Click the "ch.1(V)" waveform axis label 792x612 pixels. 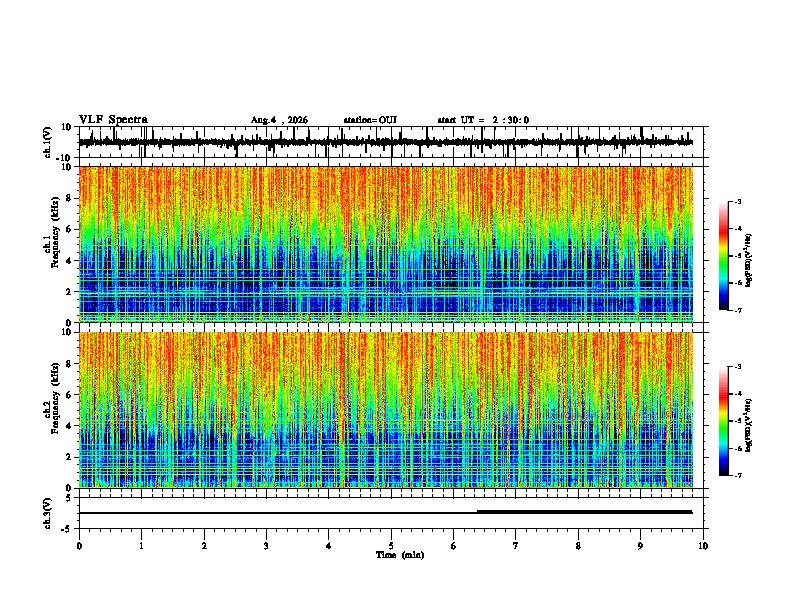point(48,142)
